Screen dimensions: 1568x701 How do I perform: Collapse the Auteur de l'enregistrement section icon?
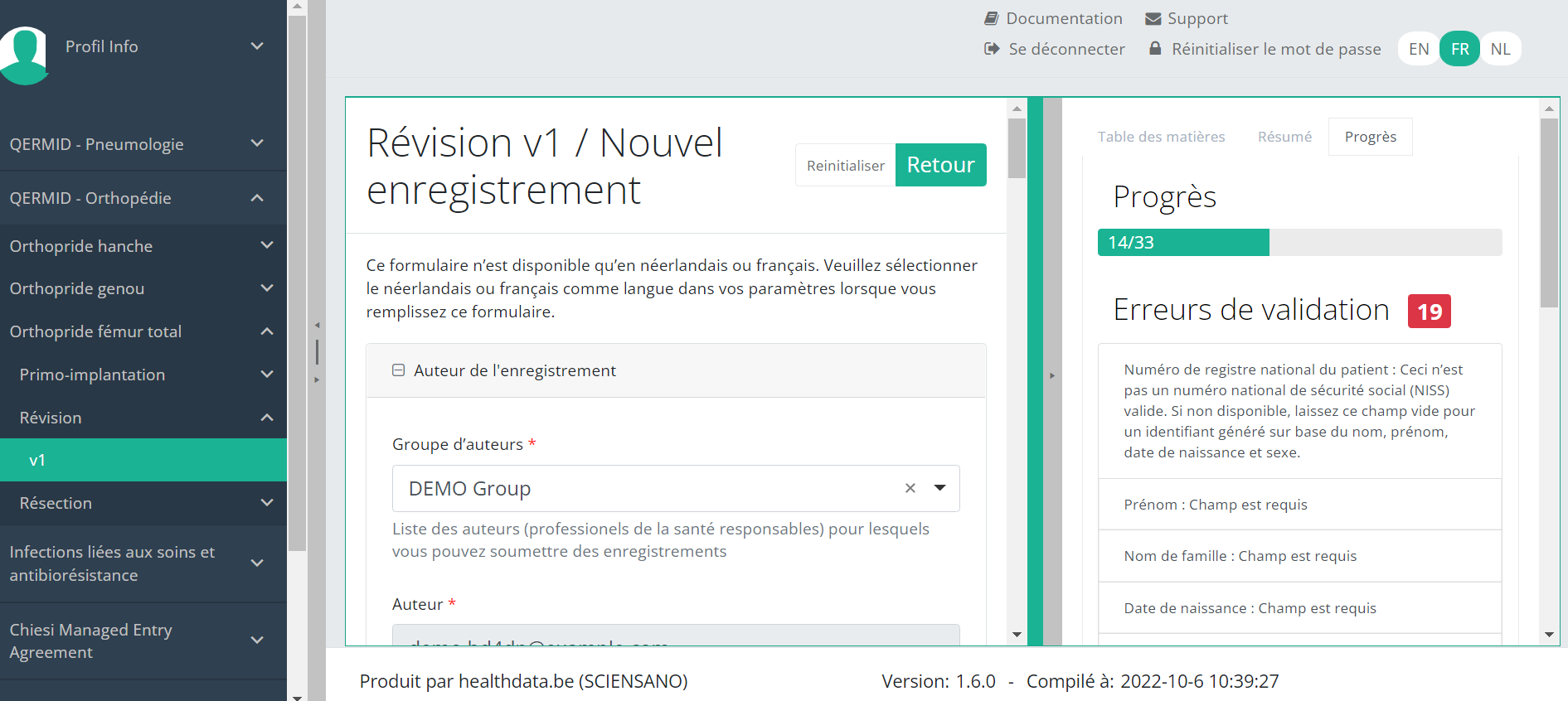399,370
